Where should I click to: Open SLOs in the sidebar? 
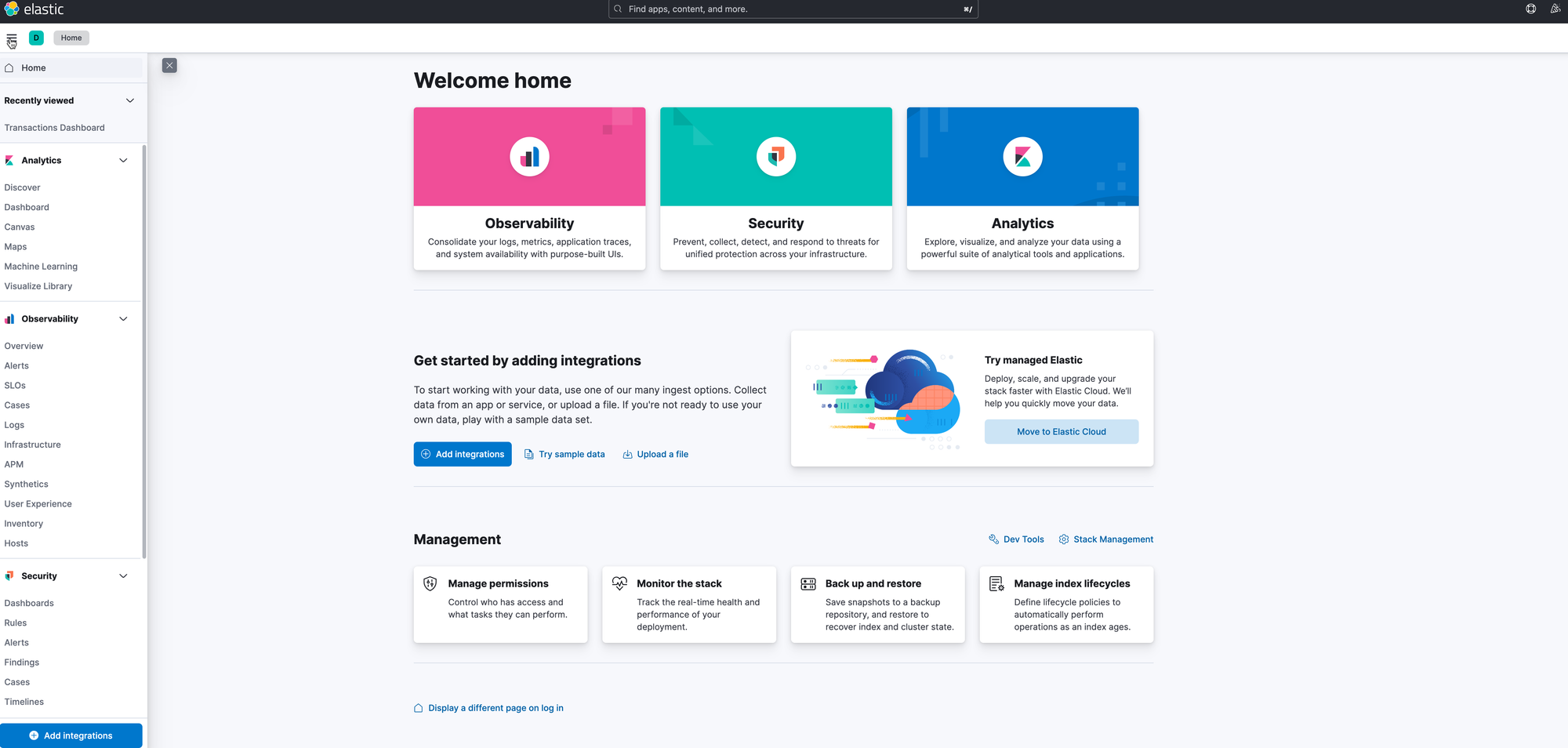[15, 386]
